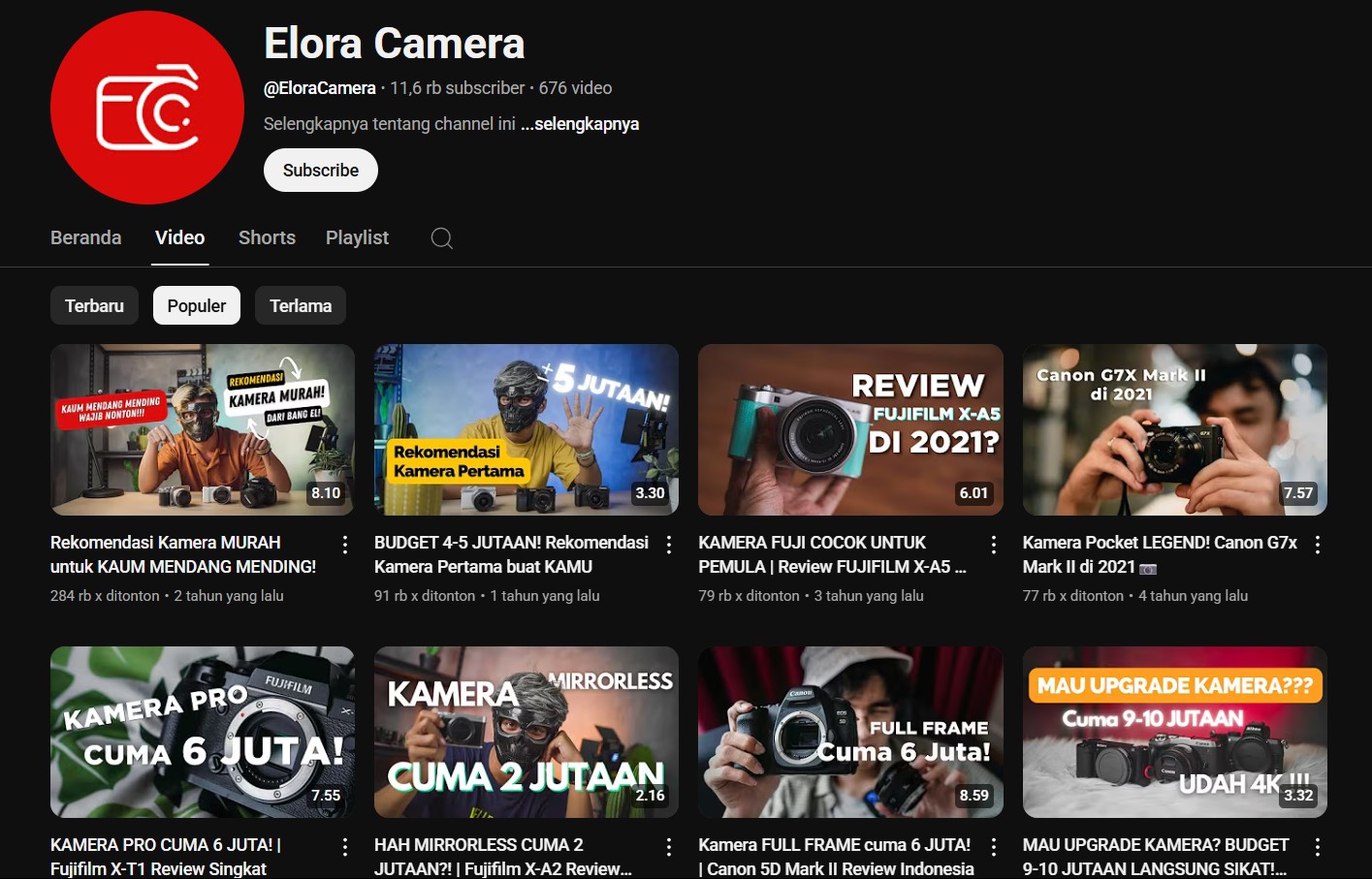Click '676 video' count text
The image size is (1372, 879).
click(576, 88)
